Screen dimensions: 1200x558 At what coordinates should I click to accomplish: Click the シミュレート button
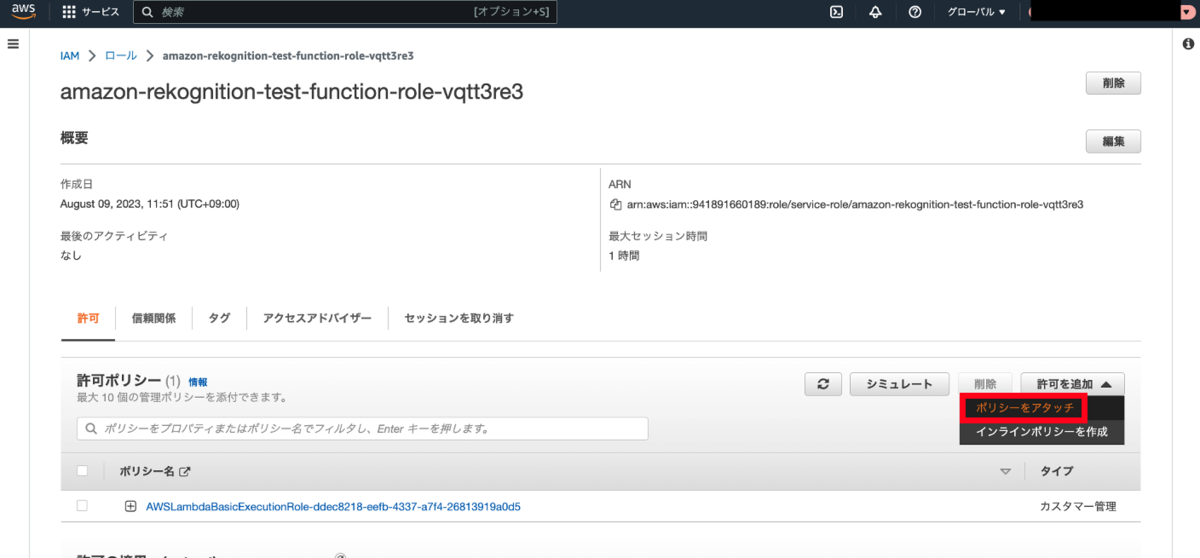click(899, 384)
